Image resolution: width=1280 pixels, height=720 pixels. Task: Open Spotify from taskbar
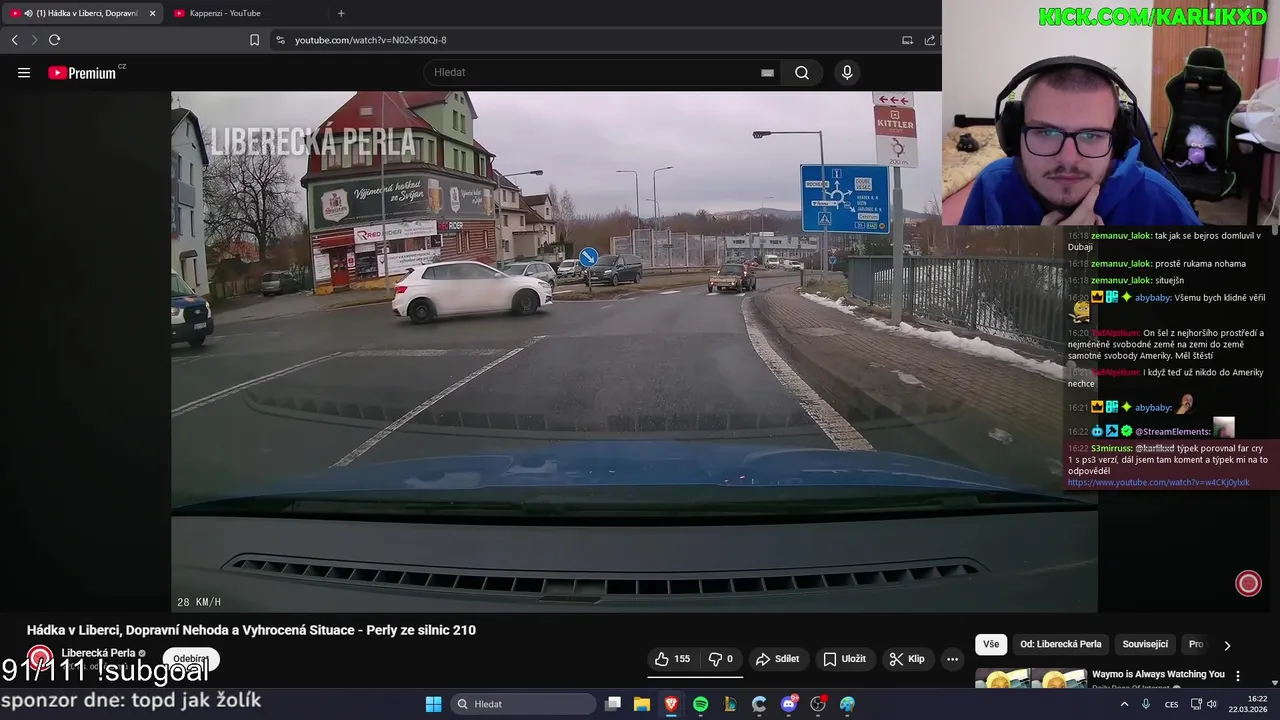(x=700, y=704)
